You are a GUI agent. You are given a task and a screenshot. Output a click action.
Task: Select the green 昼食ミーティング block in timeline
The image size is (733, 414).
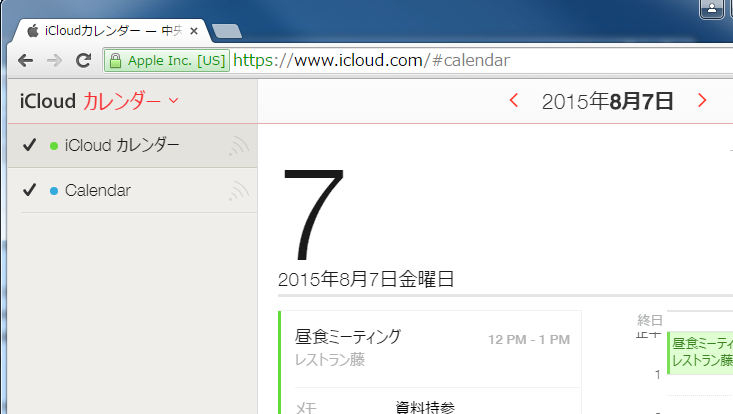[700, 353]
